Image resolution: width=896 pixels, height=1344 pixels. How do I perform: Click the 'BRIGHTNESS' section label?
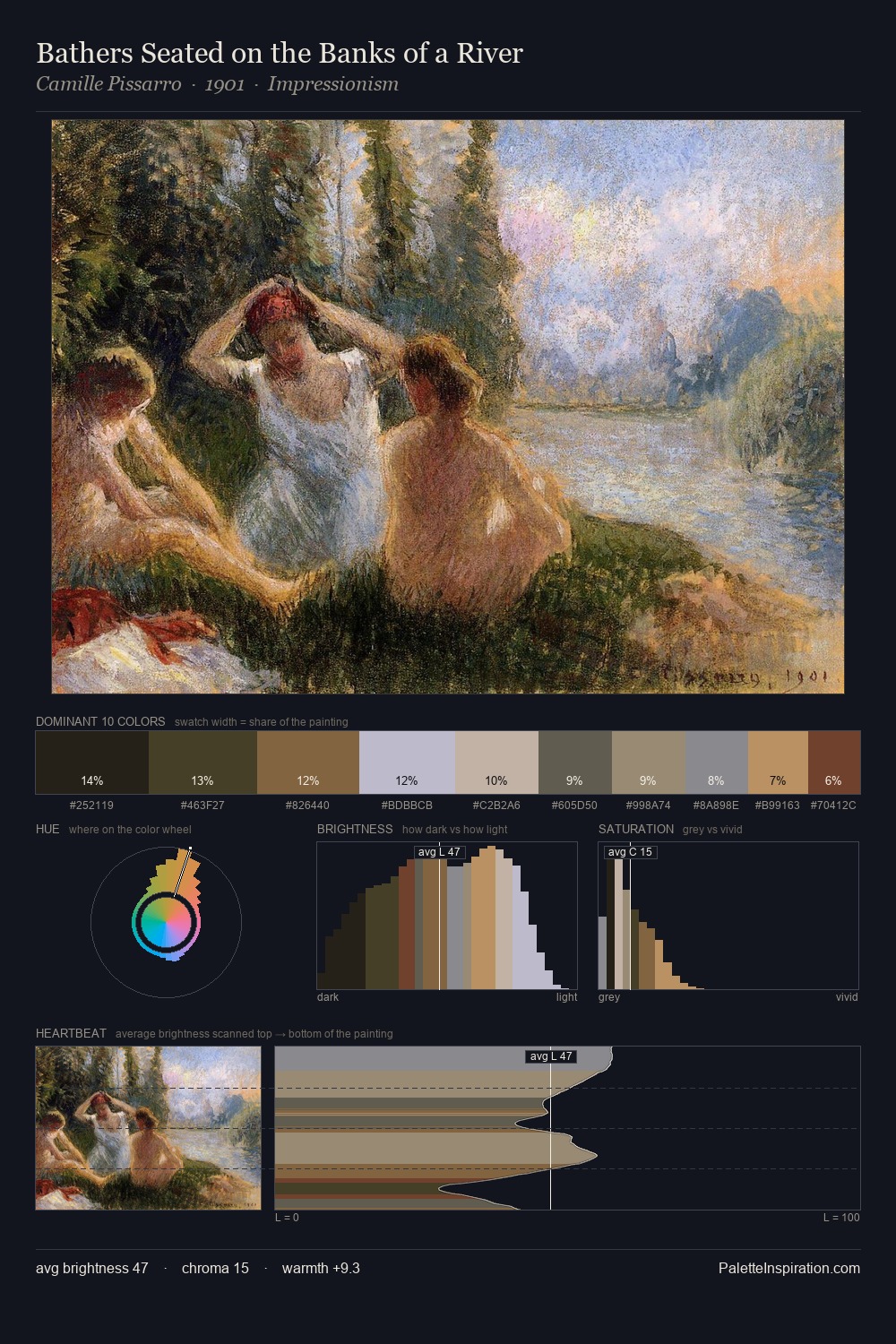[x=355, y=829]
